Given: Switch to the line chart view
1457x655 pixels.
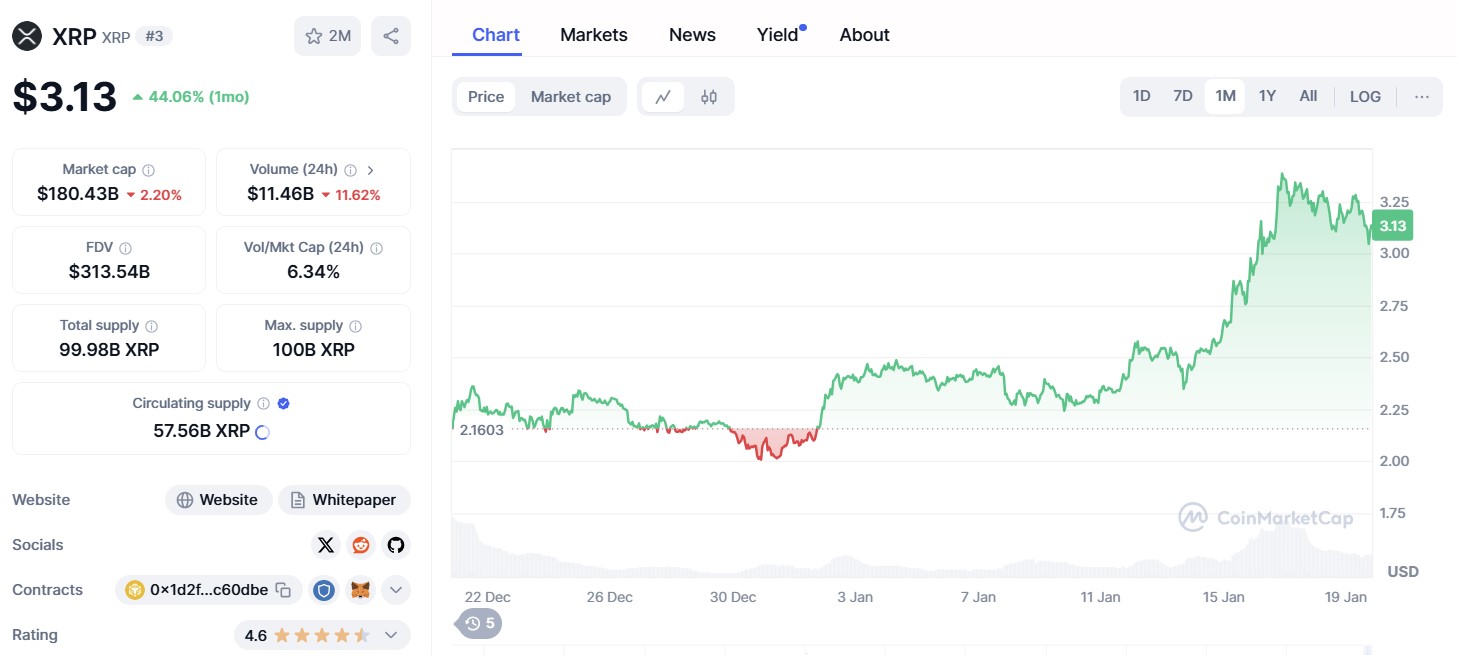Looking at the screenshot, I should point(663,97).
